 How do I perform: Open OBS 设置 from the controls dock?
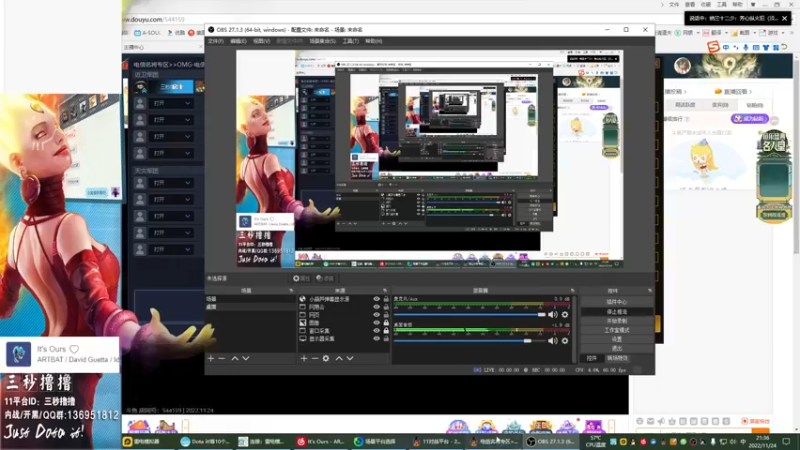(616, 339)
